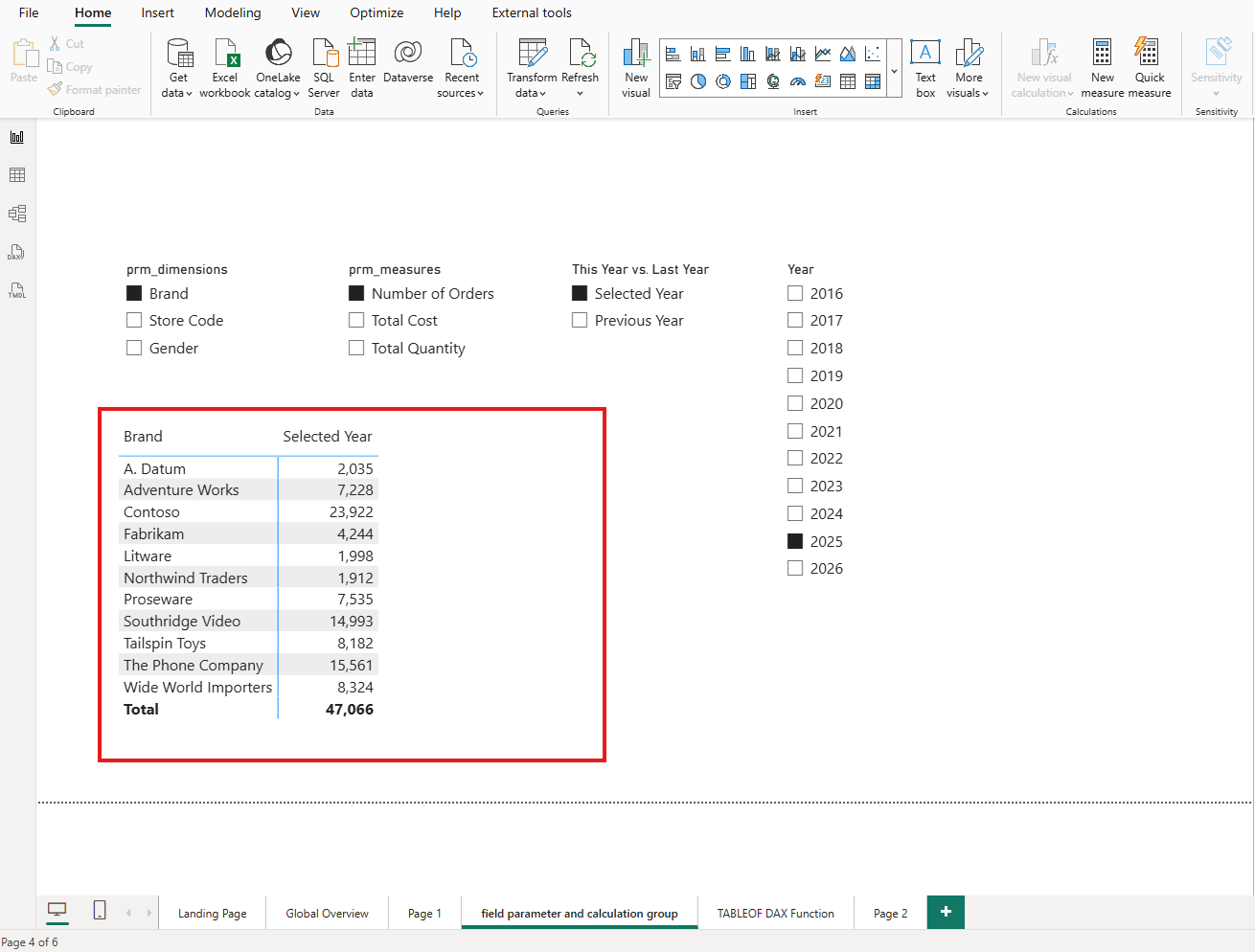1255x952 pixels.
Task: Check the Total Cost measure checkbox
Action: (x=356, y=321)
